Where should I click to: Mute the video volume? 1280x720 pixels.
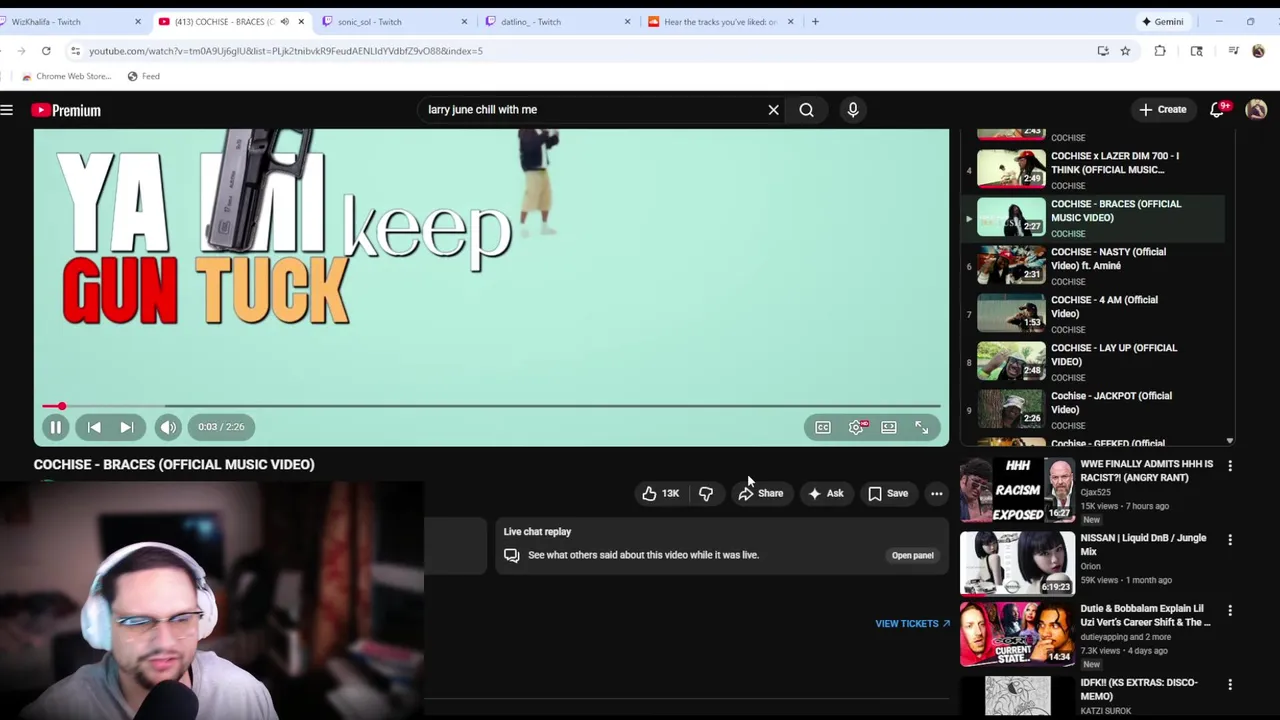tap(168, 427)
